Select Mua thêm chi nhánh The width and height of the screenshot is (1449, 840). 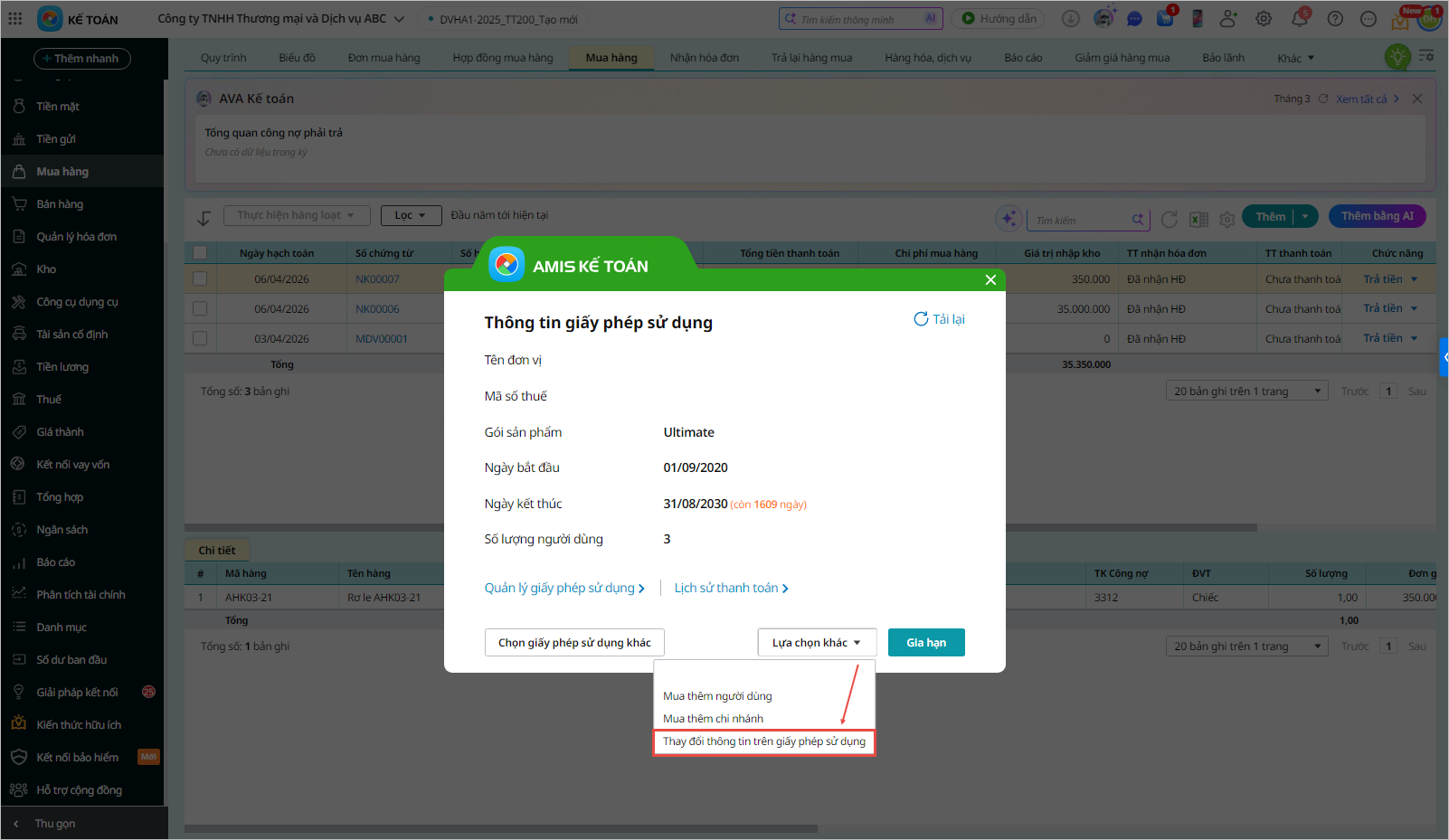713,719
